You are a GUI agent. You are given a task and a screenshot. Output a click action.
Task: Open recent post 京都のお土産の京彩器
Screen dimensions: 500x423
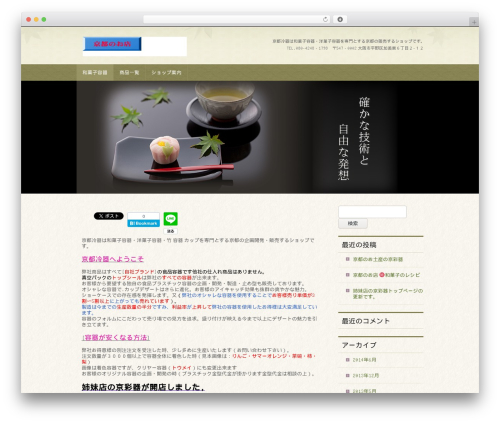click(x=378, y=259)
